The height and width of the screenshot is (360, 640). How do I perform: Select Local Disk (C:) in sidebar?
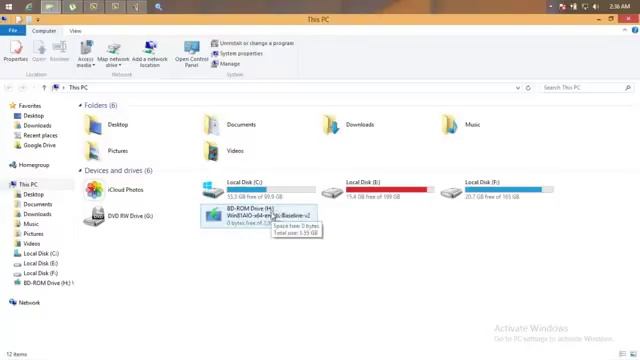click(x=41, y=253)
